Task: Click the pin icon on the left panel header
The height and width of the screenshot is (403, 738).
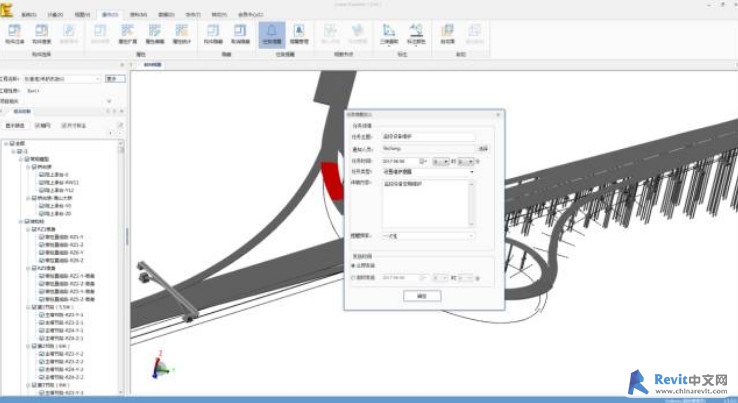Action: [114, 111]
